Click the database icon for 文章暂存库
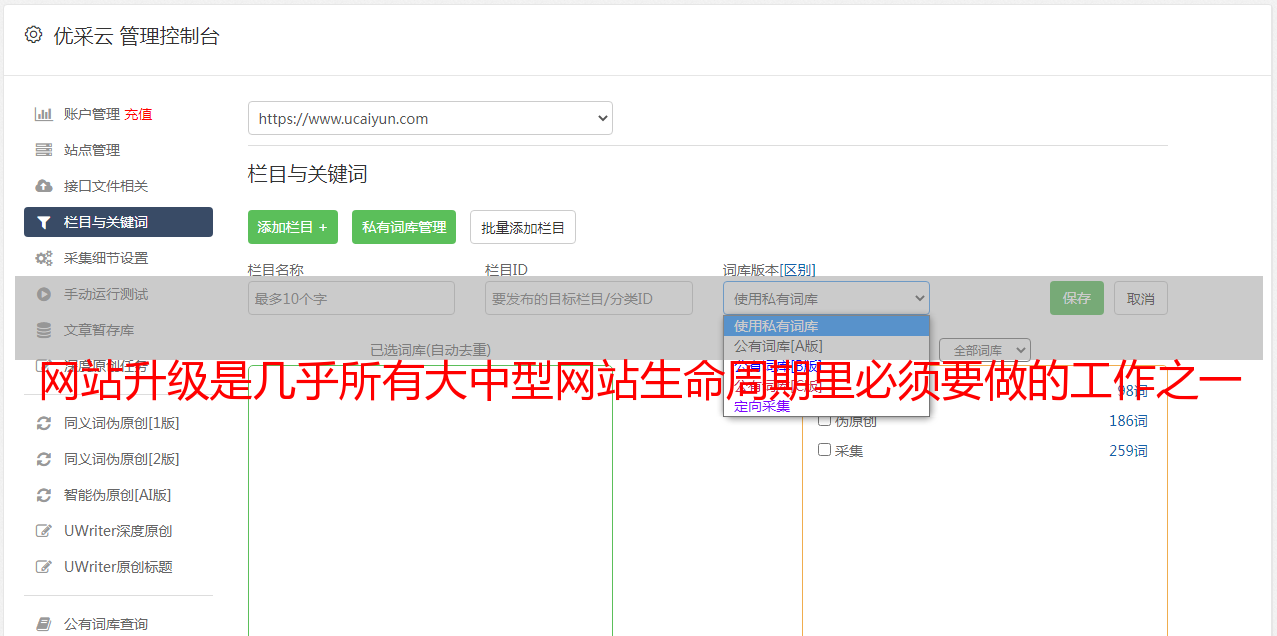Image resolution: width=1277 pixels, height=636 pixels. [43, 330]
